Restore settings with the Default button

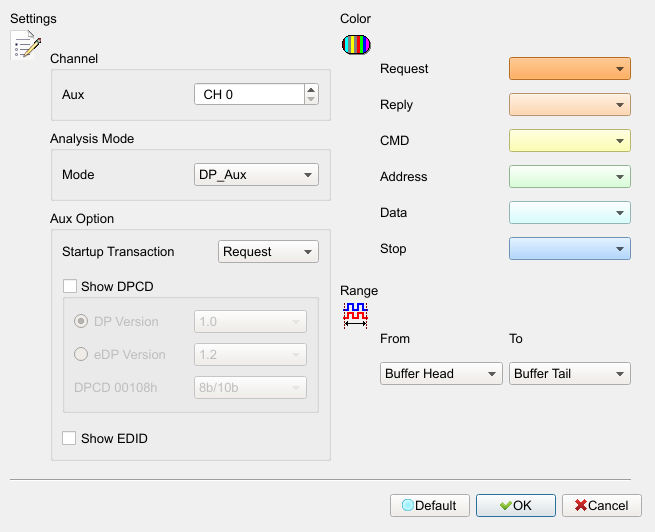coord(430,505)
